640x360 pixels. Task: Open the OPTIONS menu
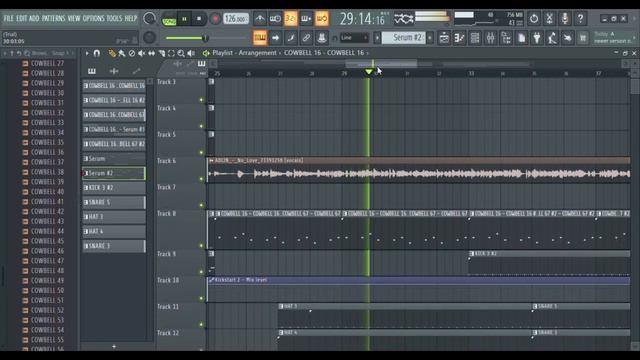(93, 19)
